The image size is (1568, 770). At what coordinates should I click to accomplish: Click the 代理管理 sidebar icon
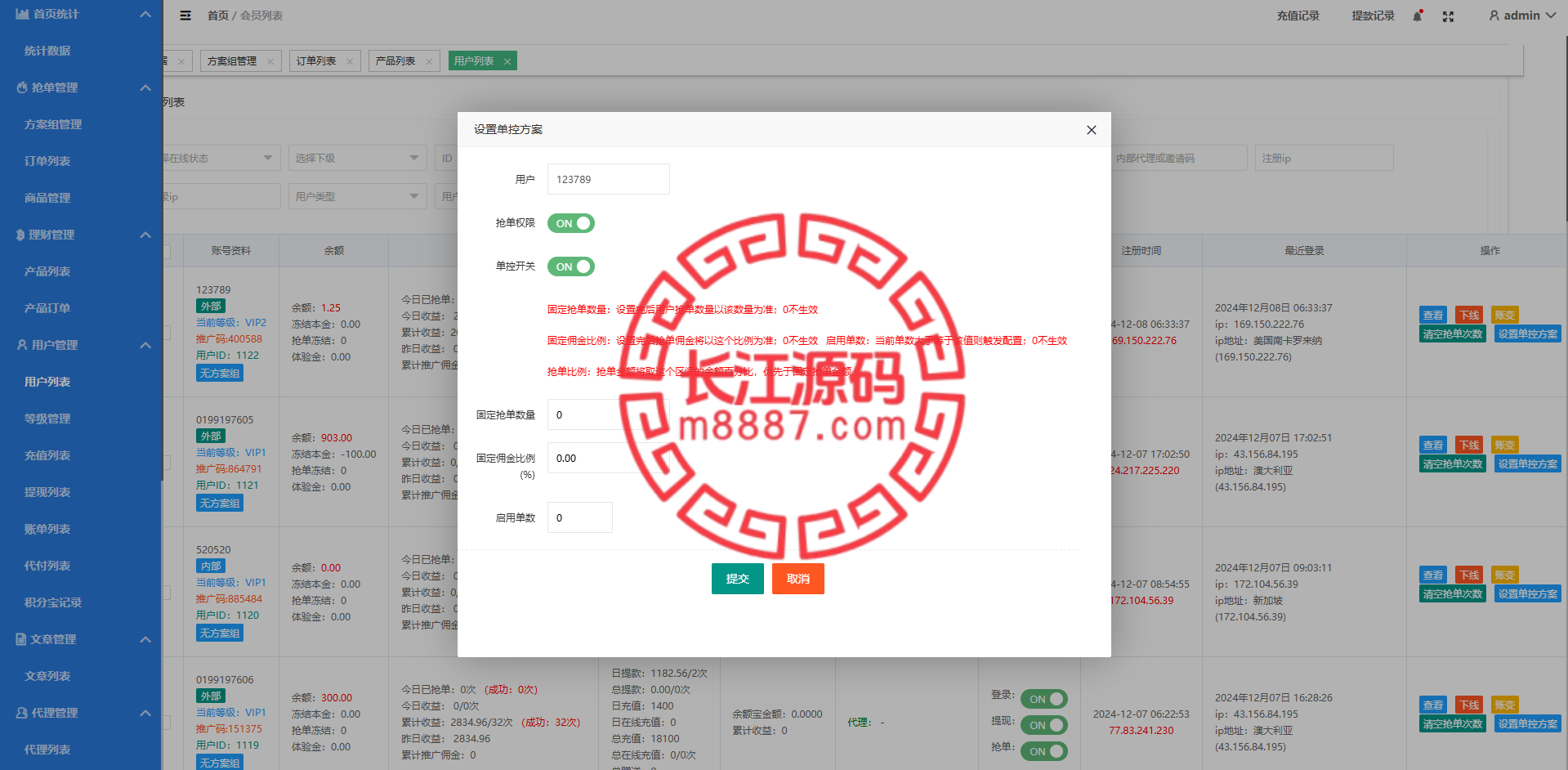point(22,713)
